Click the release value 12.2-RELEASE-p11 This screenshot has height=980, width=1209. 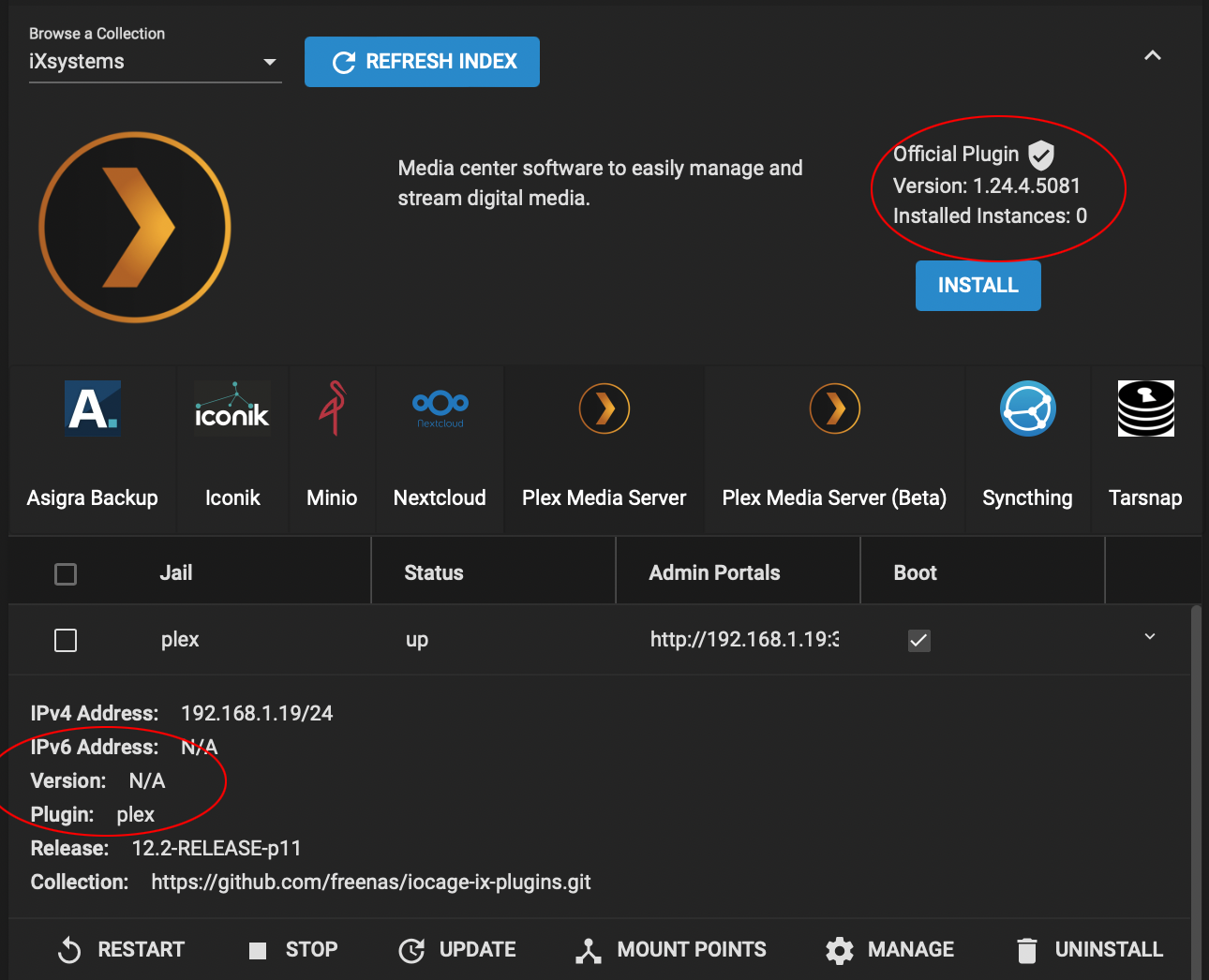[216, 849]
